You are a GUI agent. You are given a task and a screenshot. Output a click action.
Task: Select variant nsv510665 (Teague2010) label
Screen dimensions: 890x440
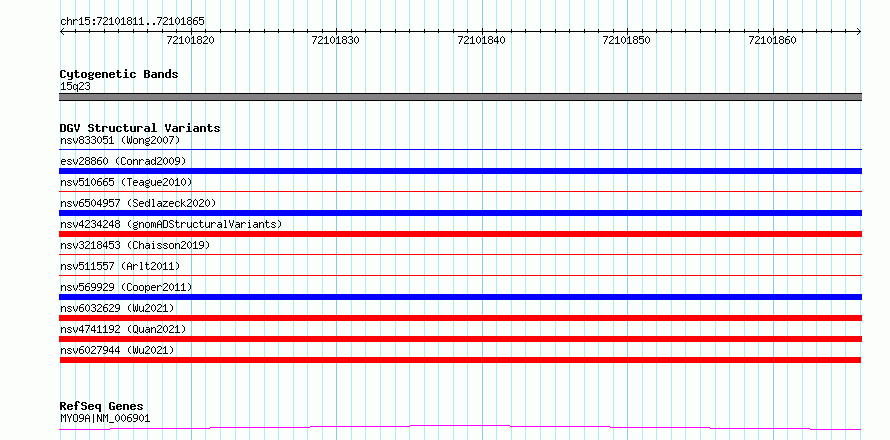tap(126, 182)
